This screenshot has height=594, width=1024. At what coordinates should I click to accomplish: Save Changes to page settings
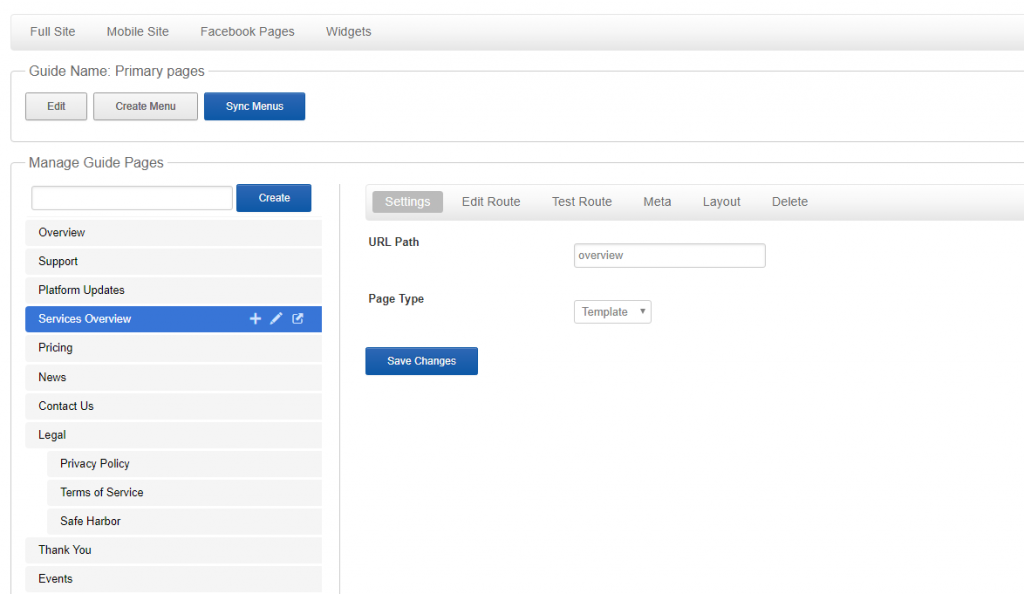(421, 361)
